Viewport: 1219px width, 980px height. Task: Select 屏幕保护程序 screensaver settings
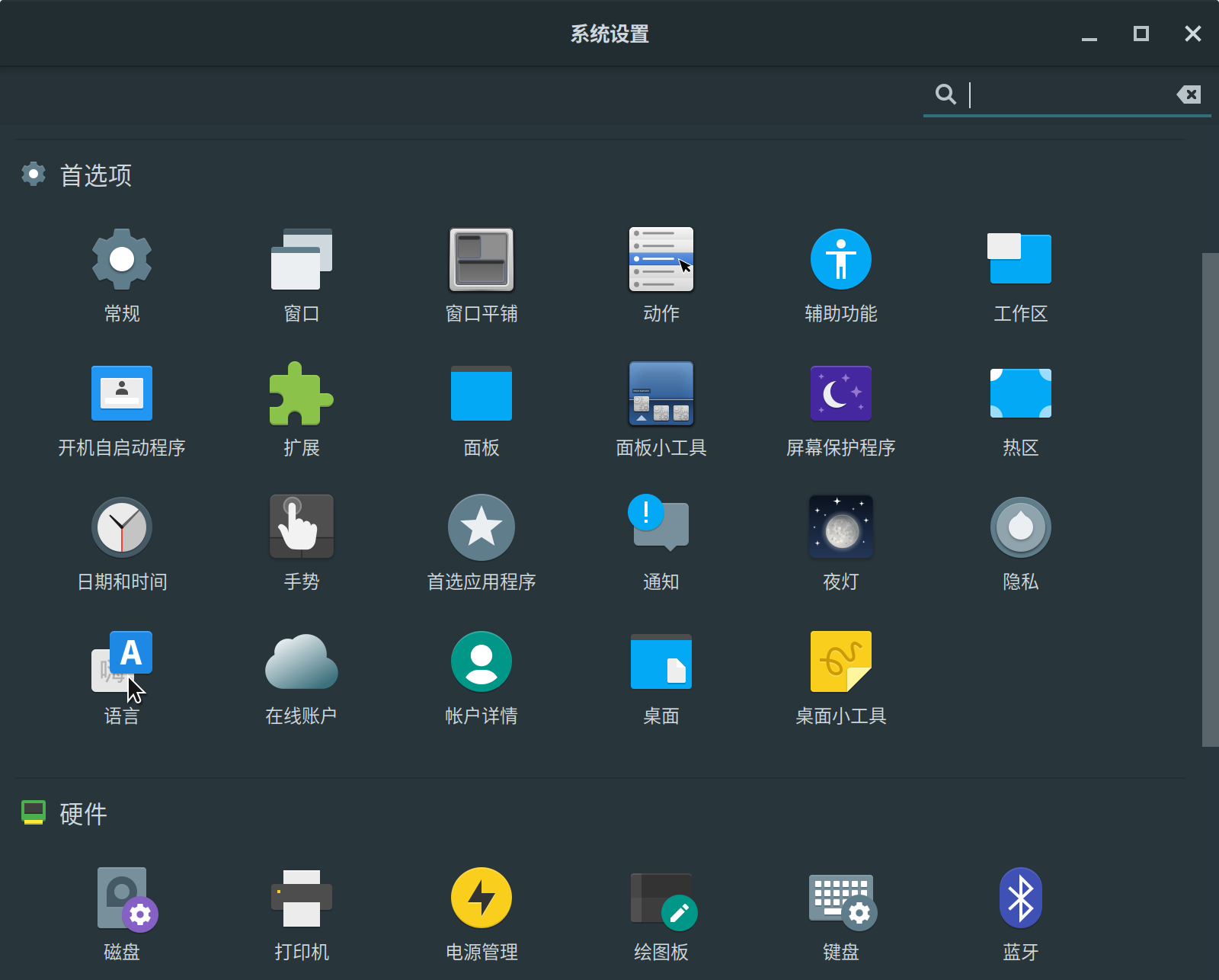(x=840, y=394)
